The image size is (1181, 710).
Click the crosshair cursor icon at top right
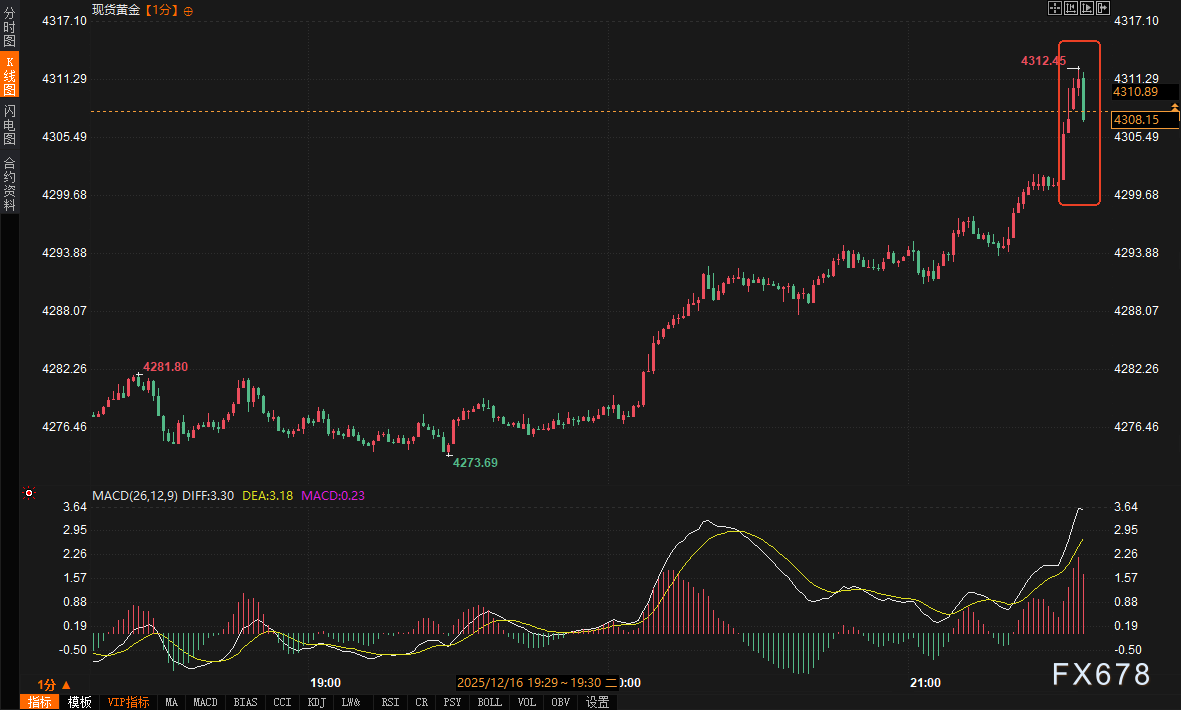1054,9
